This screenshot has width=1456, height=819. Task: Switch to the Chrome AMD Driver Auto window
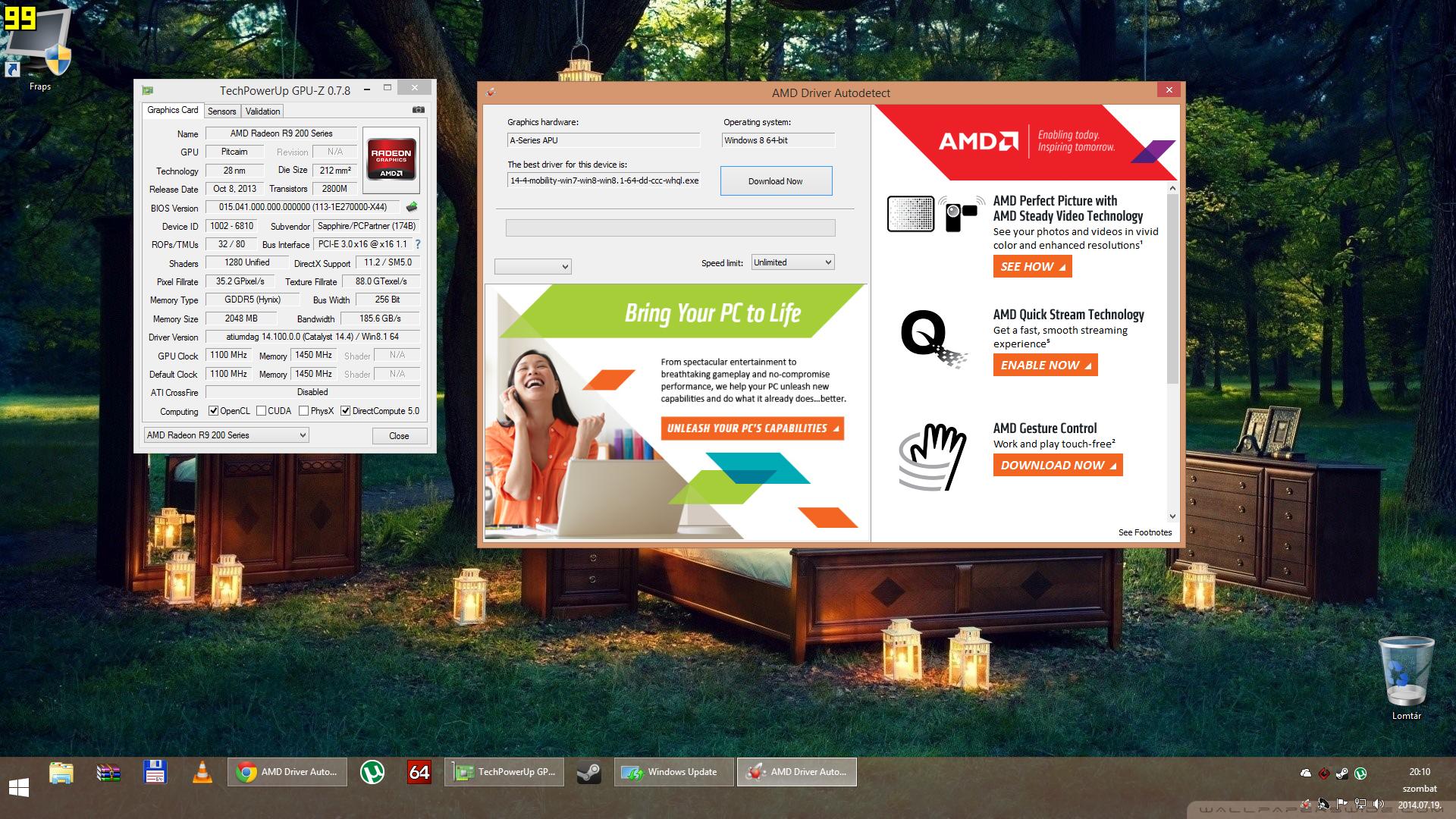[x=287, y=772]
